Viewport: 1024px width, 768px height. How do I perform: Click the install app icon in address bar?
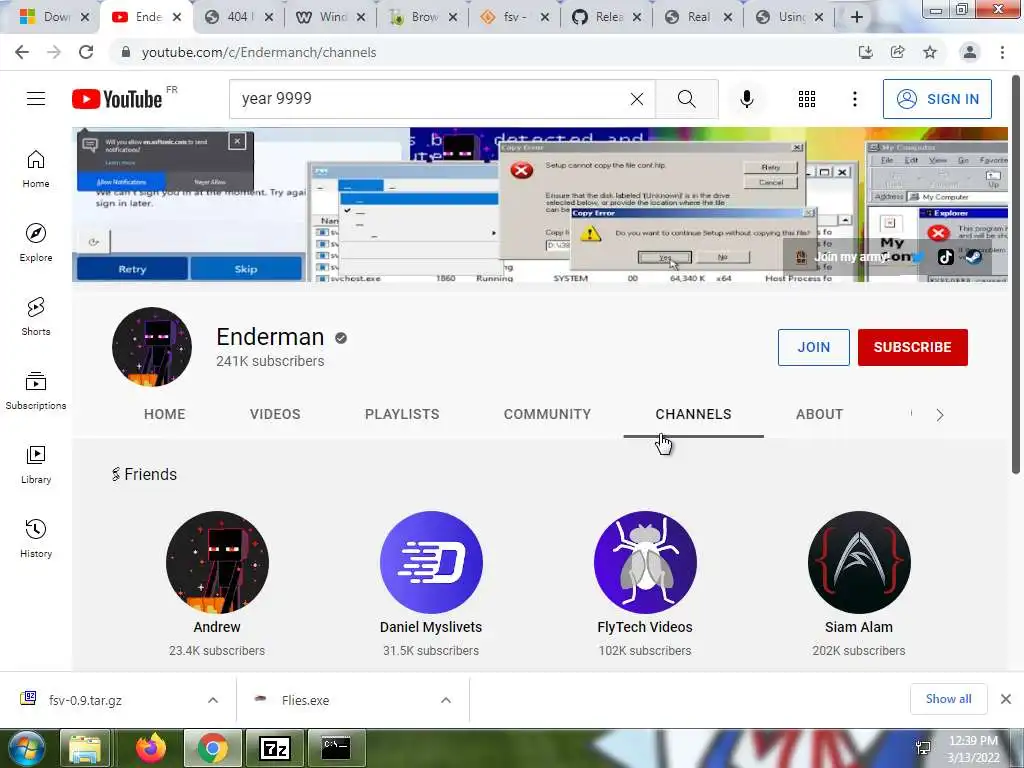[865, 52]
